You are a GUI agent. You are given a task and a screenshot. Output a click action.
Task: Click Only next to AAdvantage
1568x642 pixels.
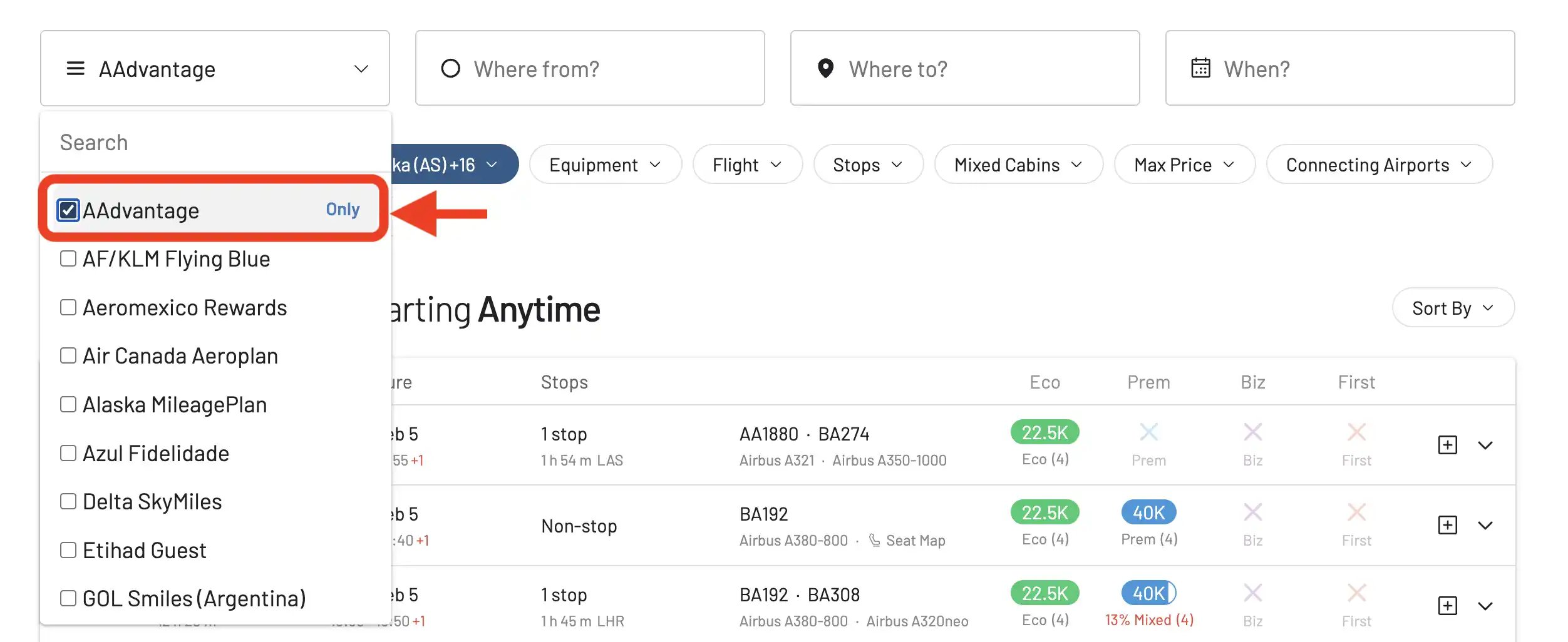click(x=343, y=209)
